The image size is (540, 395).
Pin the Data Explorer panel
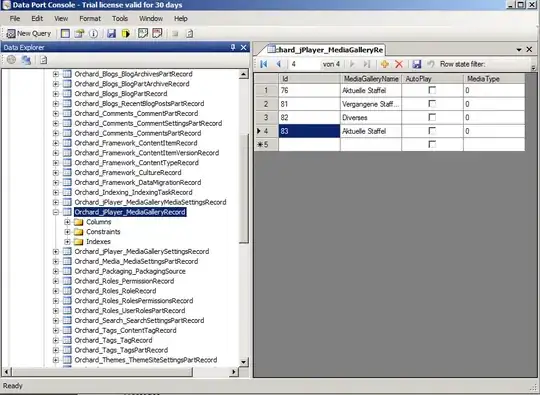point(233,47)
